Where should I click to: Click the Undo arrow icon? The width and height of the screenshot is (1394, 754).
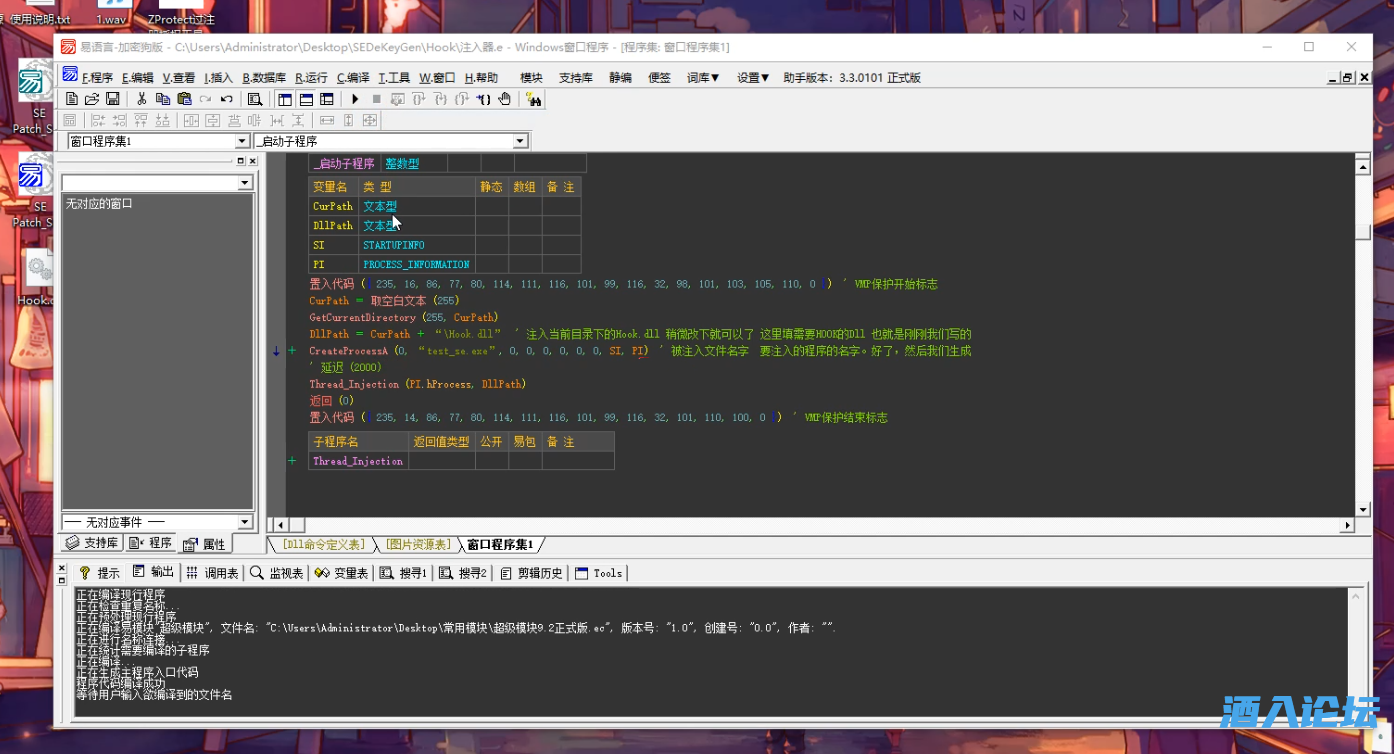pos(227,99)
